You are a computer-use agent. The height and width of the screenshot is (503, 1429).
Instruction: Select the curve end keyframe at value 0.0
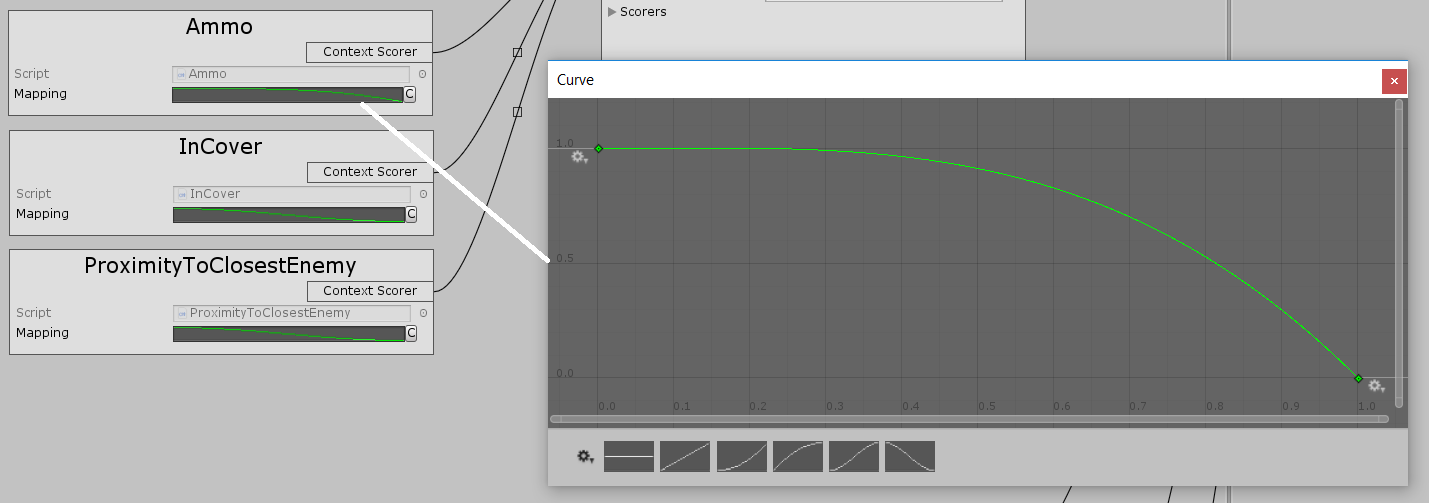(x=1358, y=378)
